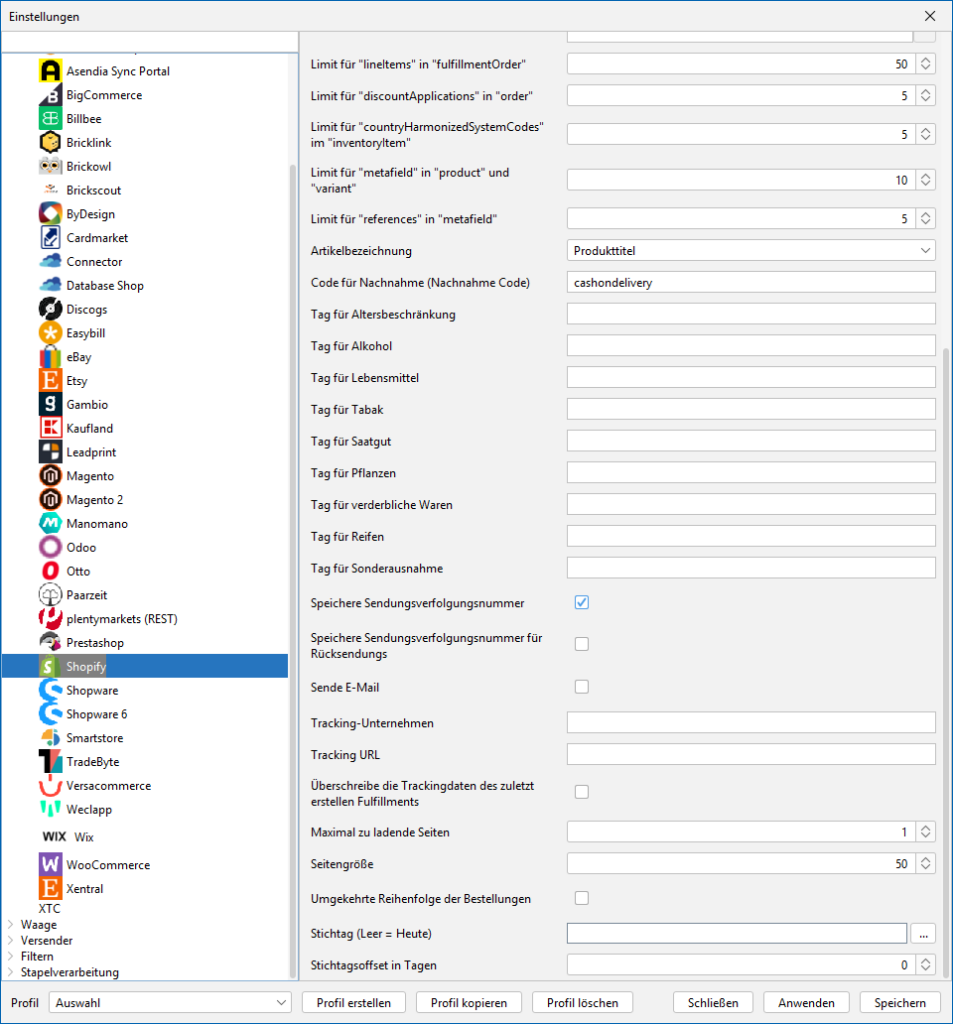
Task: Select the Shopware 6 icon
Action: 50,714
